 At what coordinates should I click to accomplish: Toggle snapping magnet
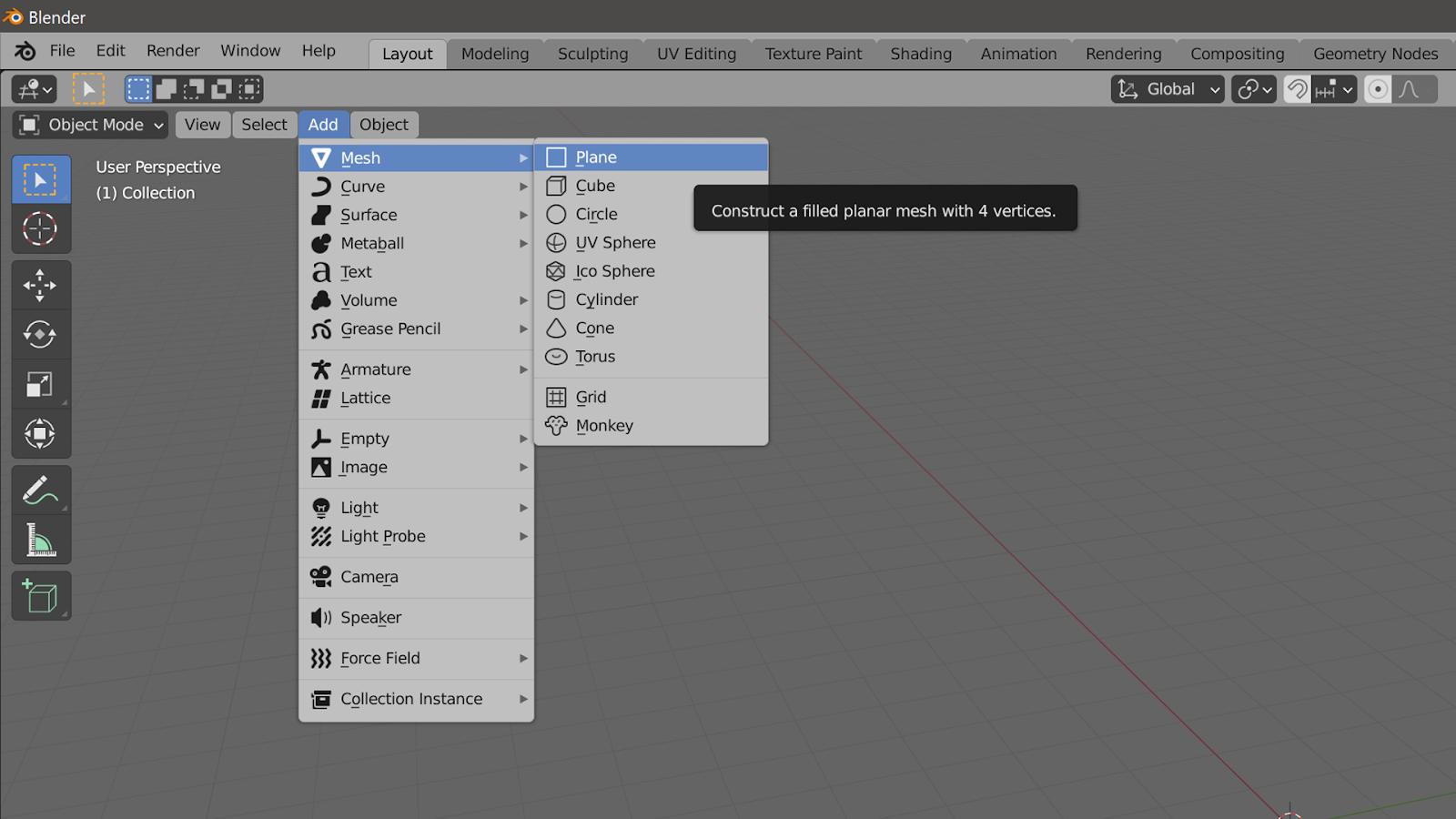click(x=1297, y=89)
